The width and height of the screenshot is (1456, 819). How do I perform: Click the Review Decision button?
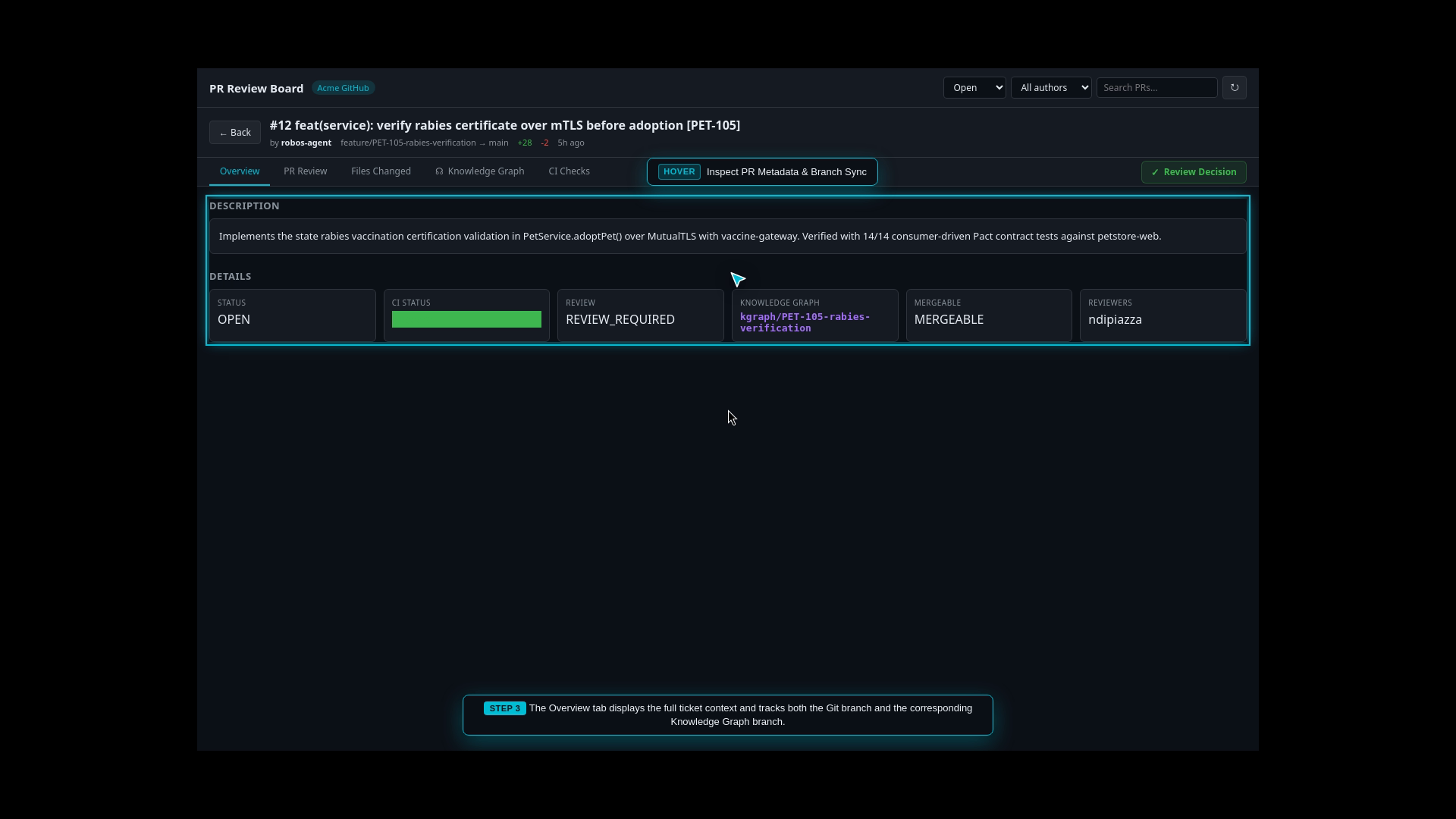[x=1194, y=172]
